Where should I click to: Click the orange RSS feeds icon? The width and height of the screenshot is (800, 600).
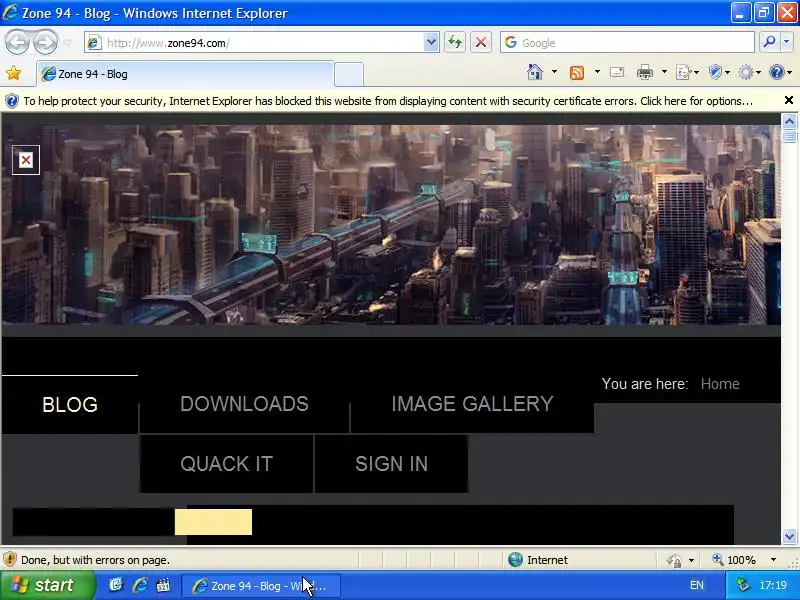click(x=577, y=72)
